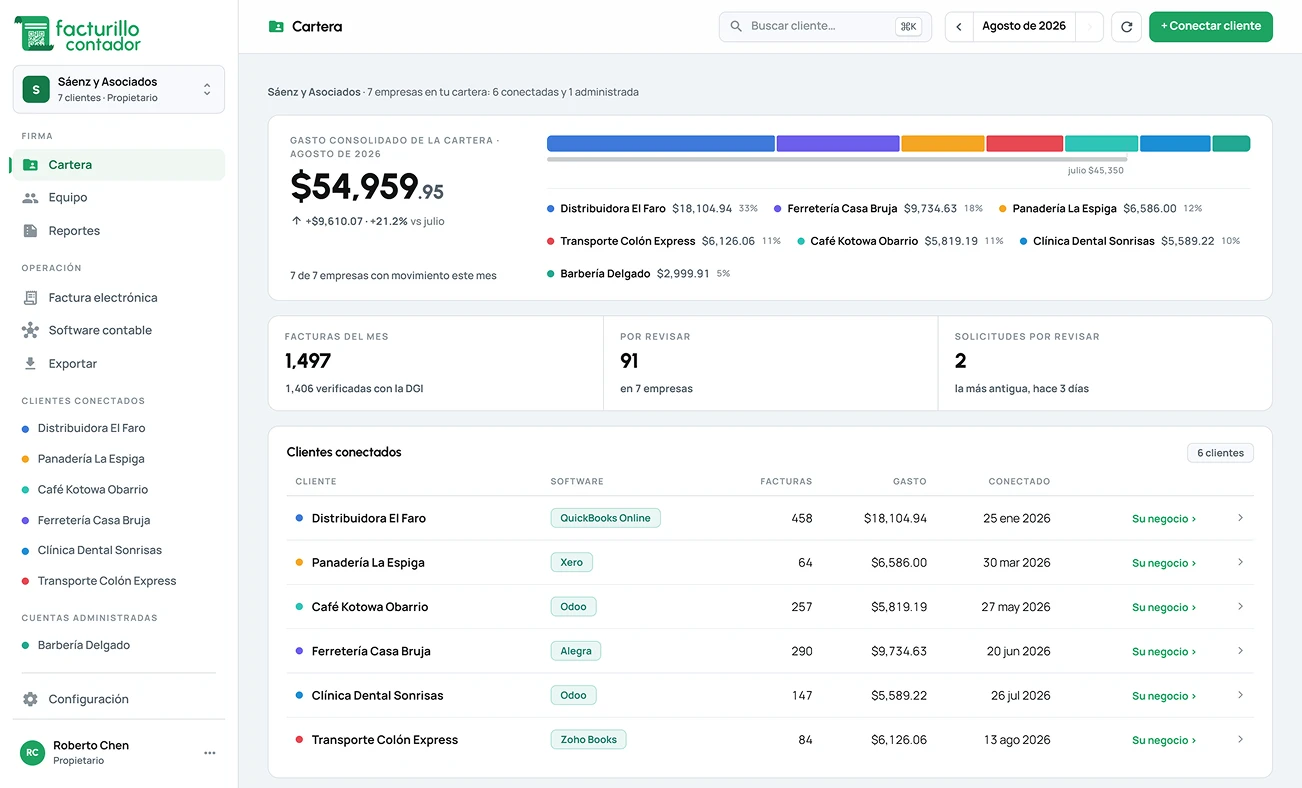Open Su negocio link for Panadería La Espiga
This screenshot has width=1302, height=788.
coord(1164,563)
